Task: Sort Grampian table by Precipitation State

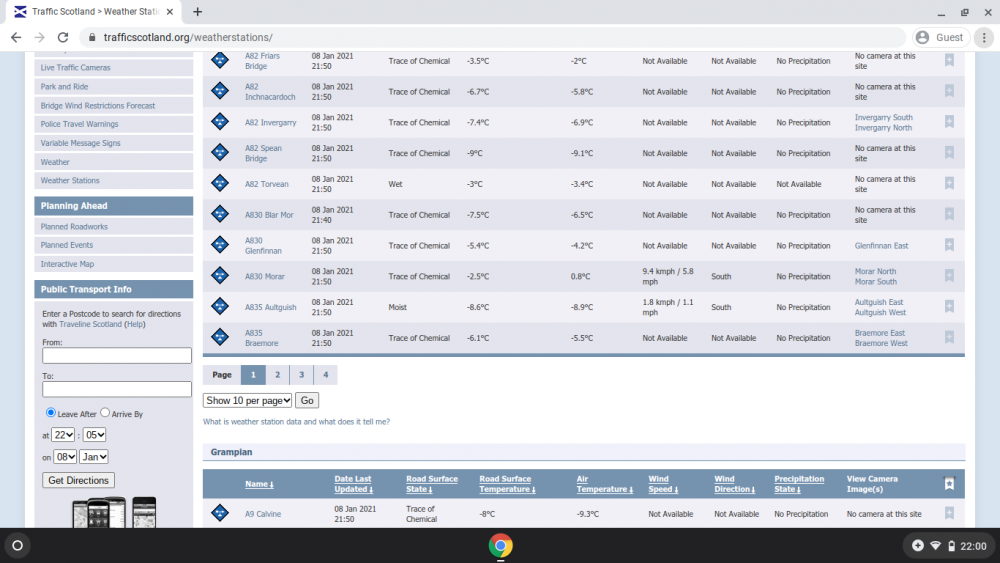Action: click(799, 484)
